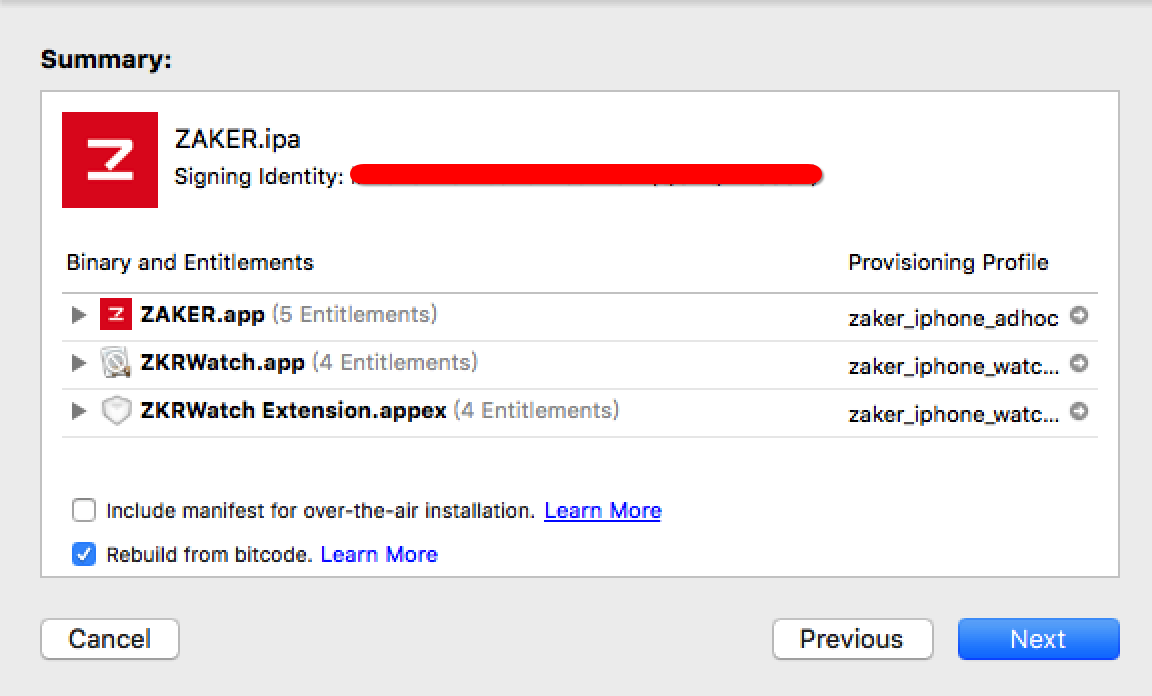
Task: Select ZKRWatch Extension.appex (4 Entitlements) text
Action: tap(380, 410)
